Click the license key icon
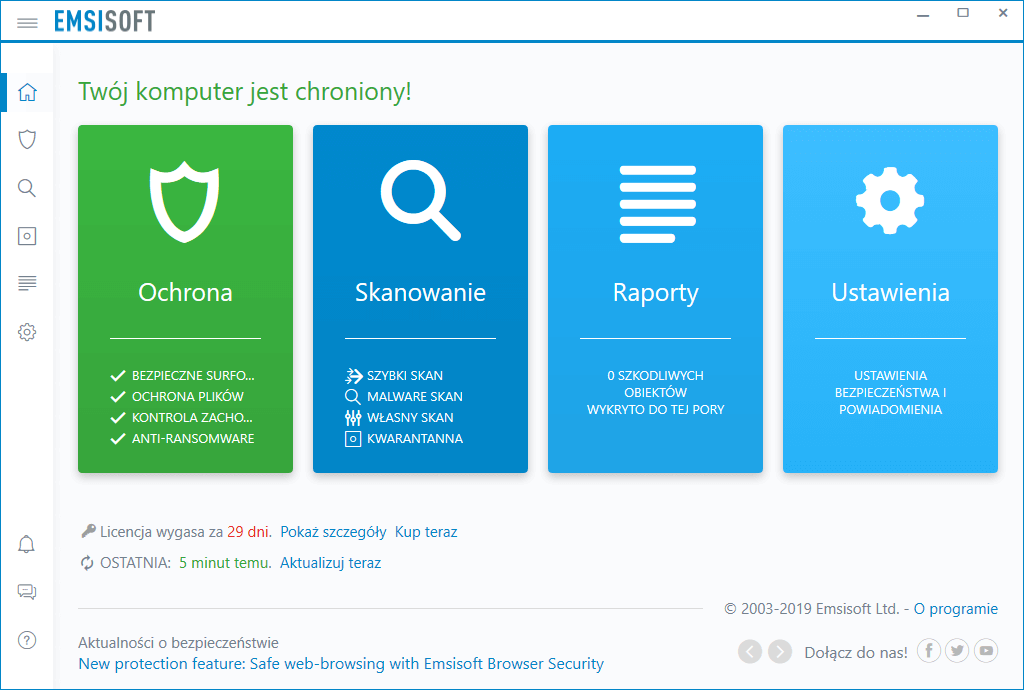Image resolution: width=1024 pixels, height=690 pixels. click(x=88, y=531)
